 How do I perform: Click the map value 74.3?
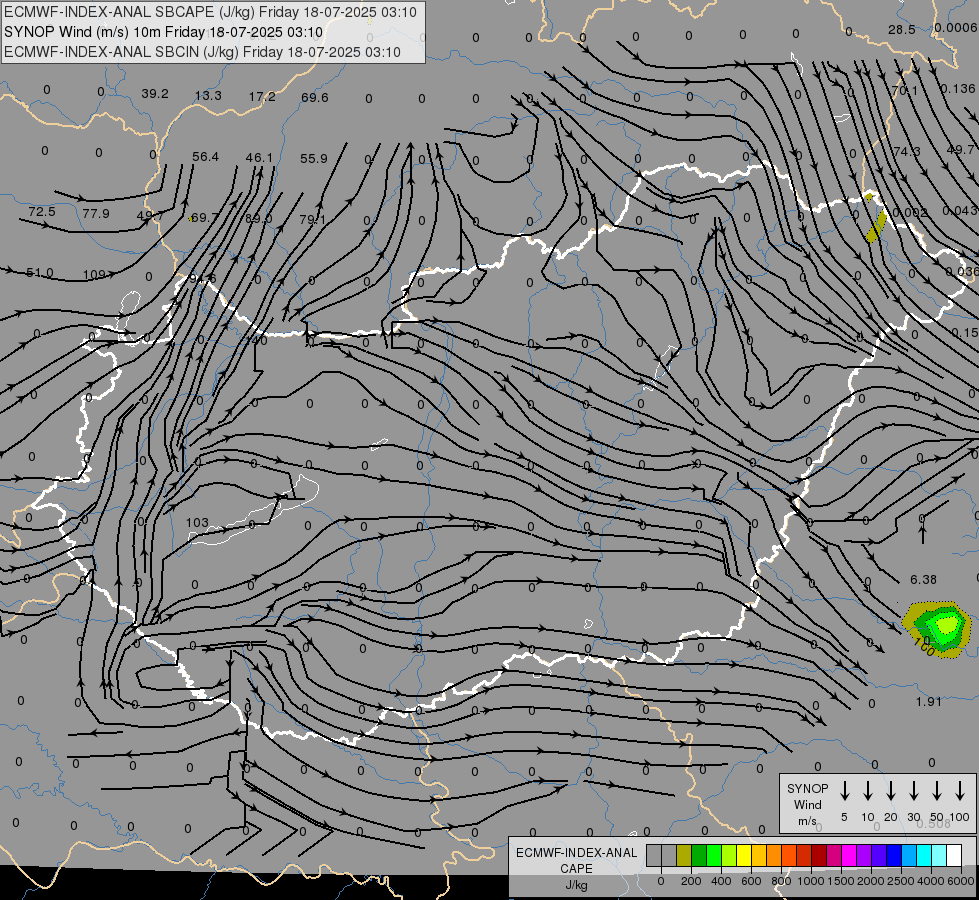(x=906, y=152)
